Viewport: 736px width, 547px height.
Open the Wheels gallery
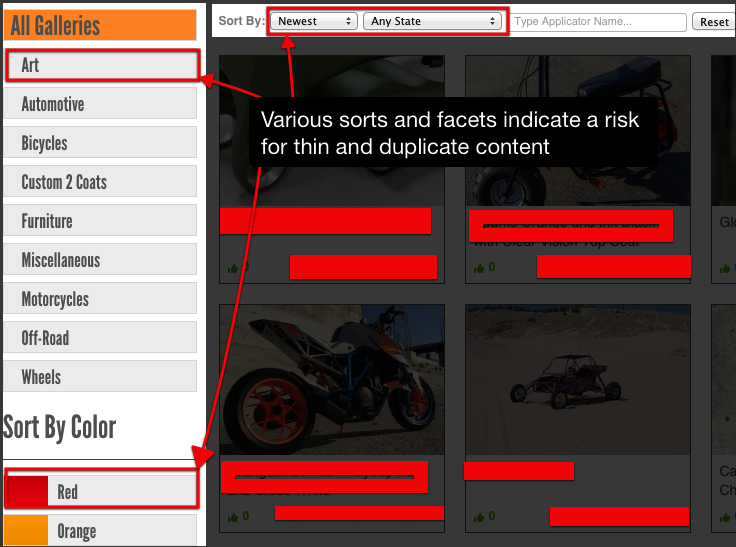(100, 377)
